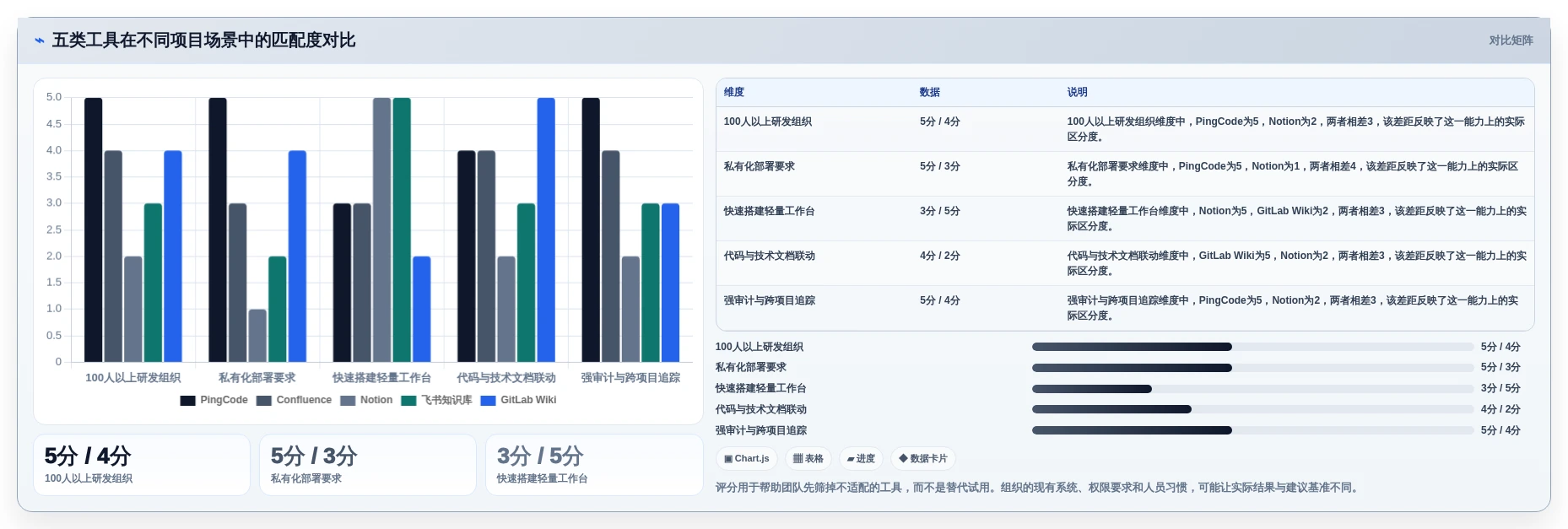Select the 私有化部署要求 progress bar
The image size is (1568, 529).
1252,368
